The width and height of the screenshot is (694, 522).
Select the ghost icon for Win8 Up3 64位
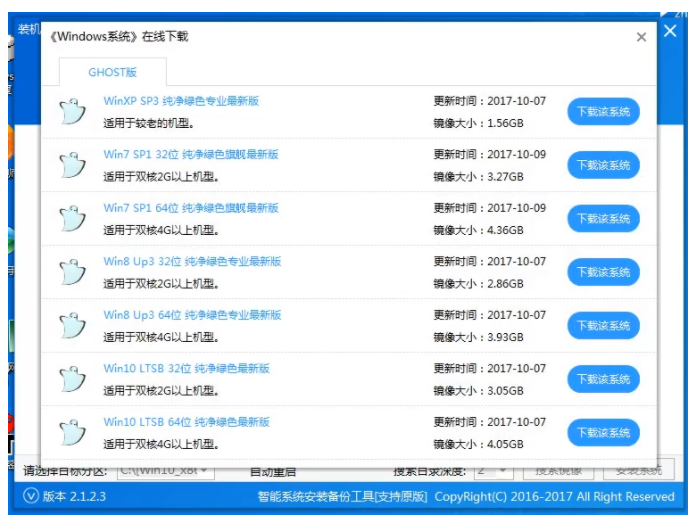tap(72, 325)
